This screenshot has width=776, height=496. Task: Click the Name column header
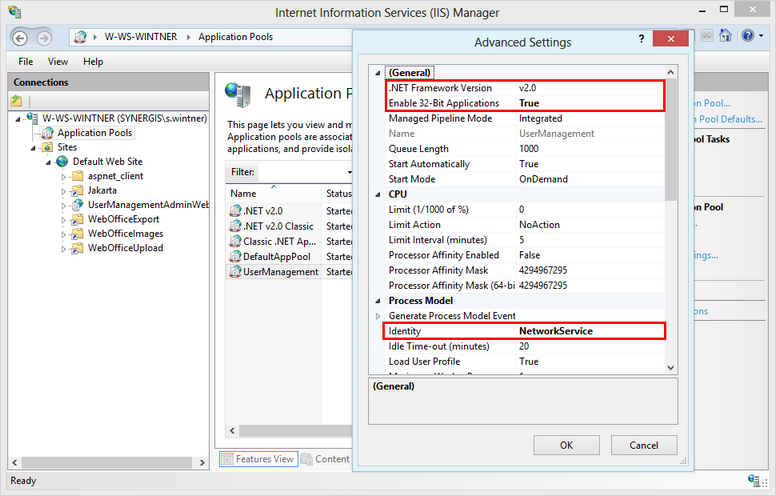click(x=273, y=194)
